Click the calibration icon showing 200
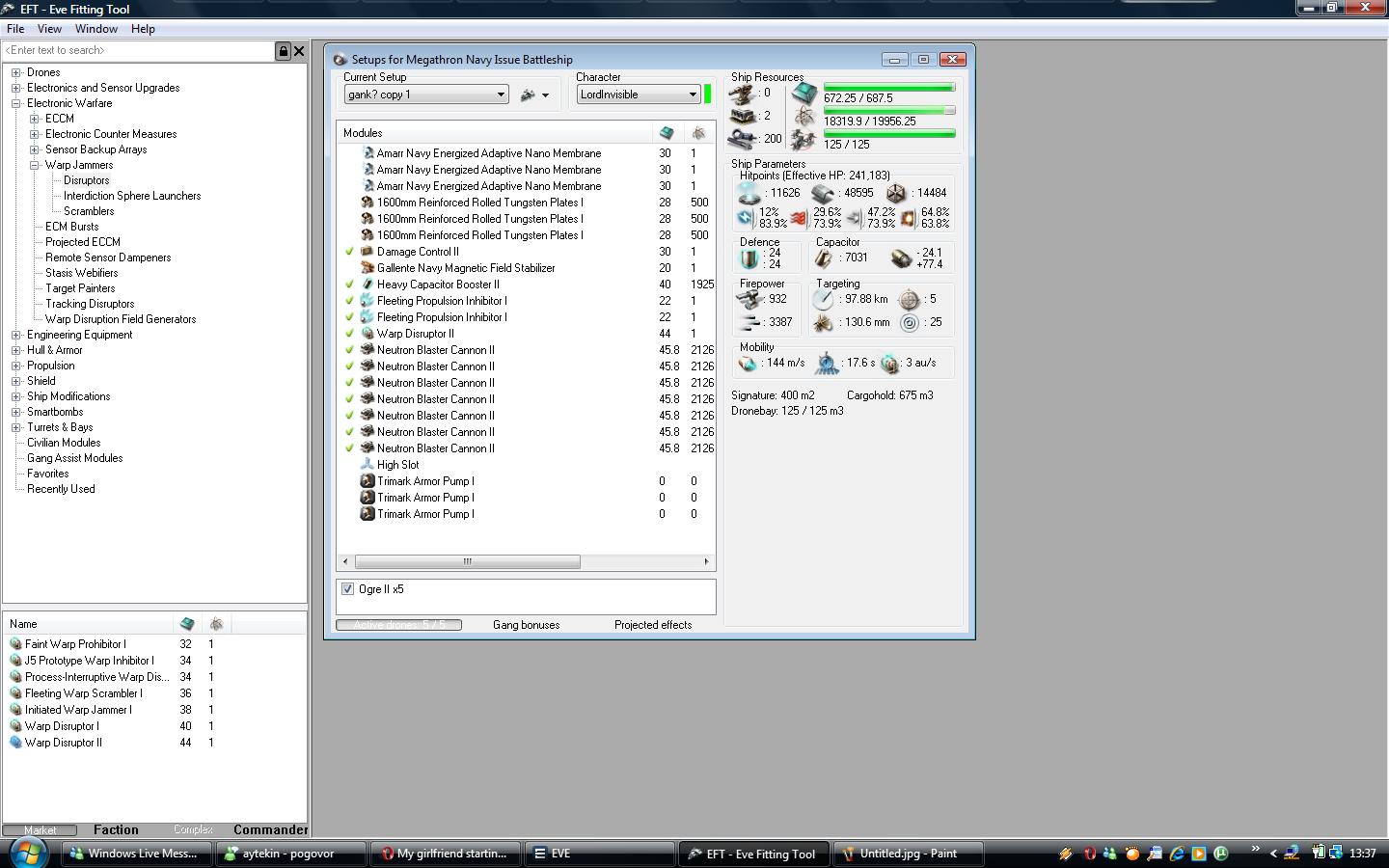The image size is (1389, 868). point(742,139)
